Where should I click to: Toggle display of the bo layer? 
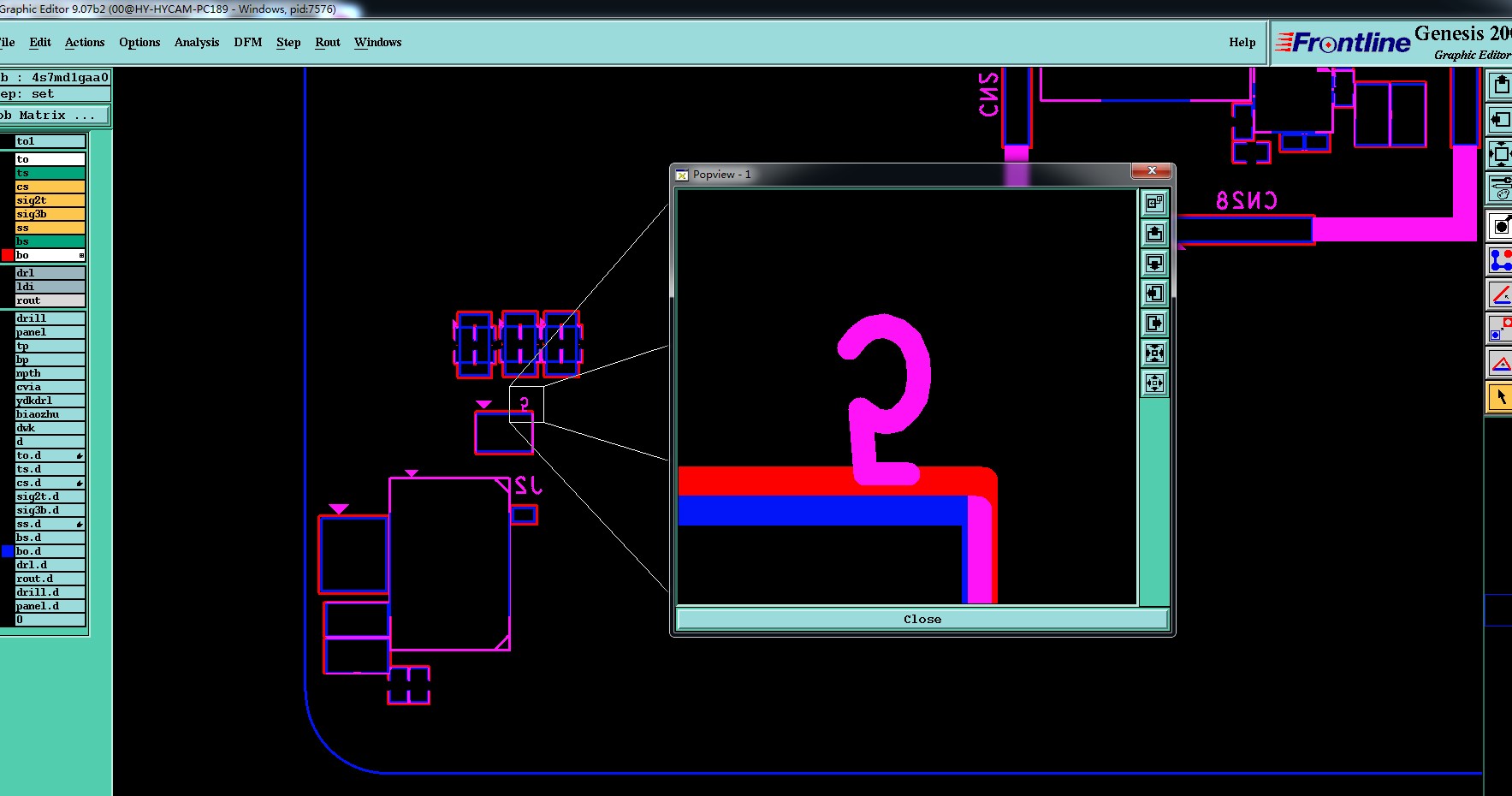50,255
